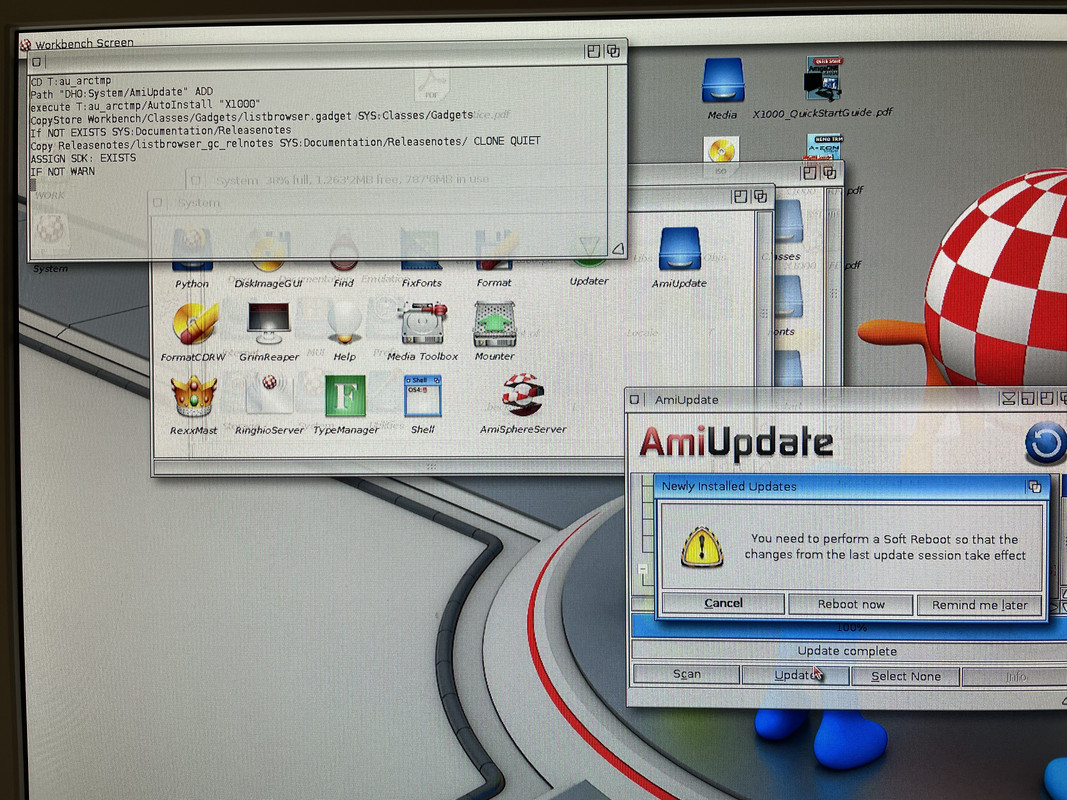Click the 'CD T:au_arctmp' shell line
Image resolution: width=1067 pixels, height=800 pixels.
[x=70, y=81]
